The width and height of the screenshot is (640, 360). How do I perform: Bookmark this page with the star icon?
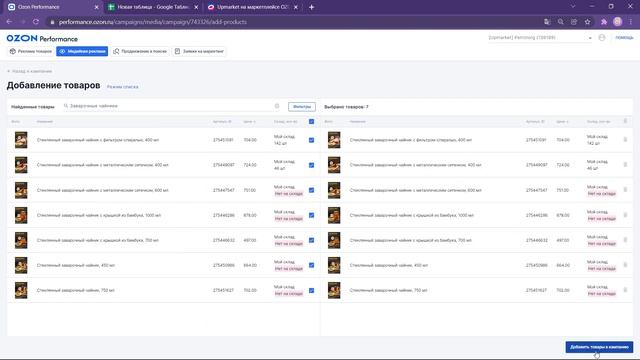click(x=587, y=22)
